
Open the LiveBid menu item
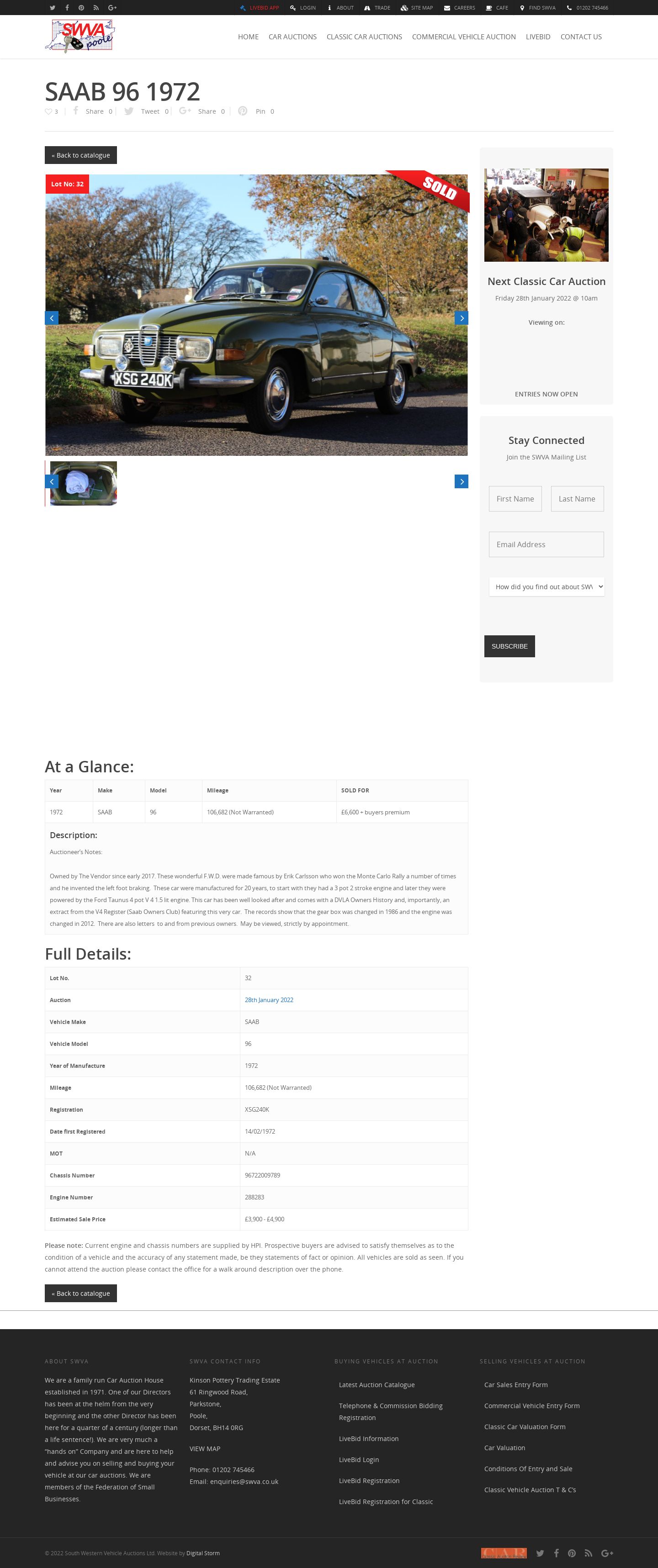(538, 37)
